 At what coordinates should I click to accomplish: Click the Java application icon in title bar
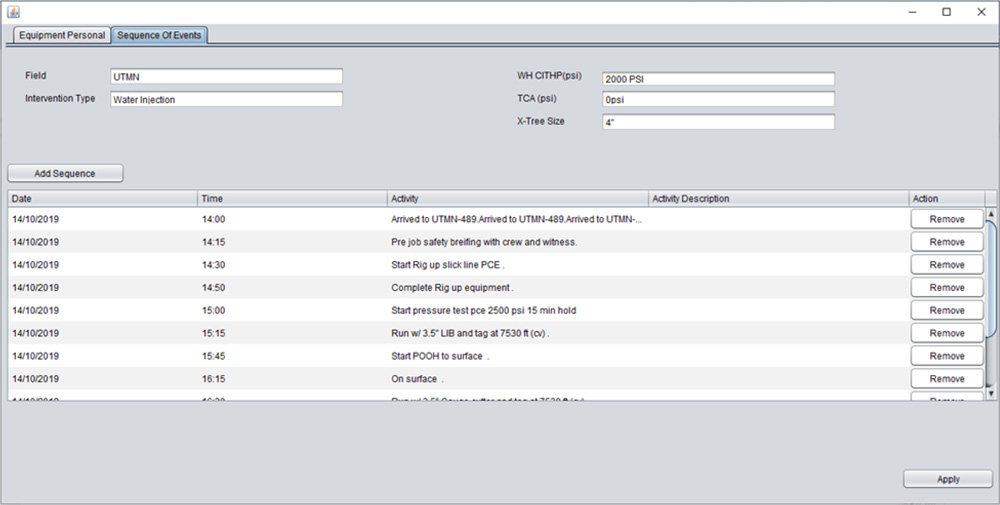point(13,12)
